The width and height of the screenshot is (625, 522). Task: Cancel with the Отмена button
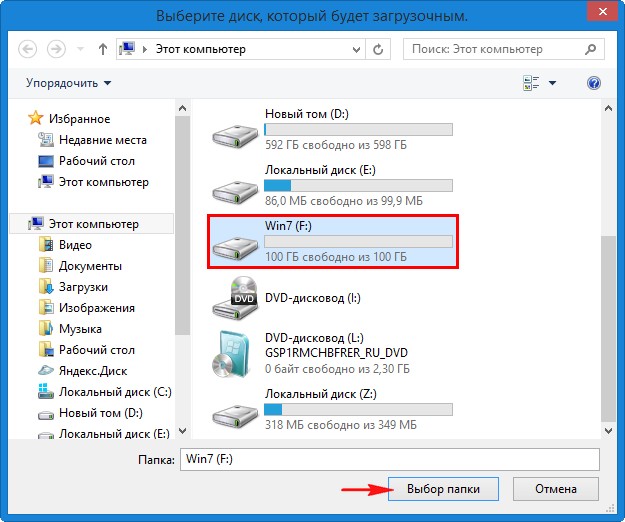tap(556, 489)
